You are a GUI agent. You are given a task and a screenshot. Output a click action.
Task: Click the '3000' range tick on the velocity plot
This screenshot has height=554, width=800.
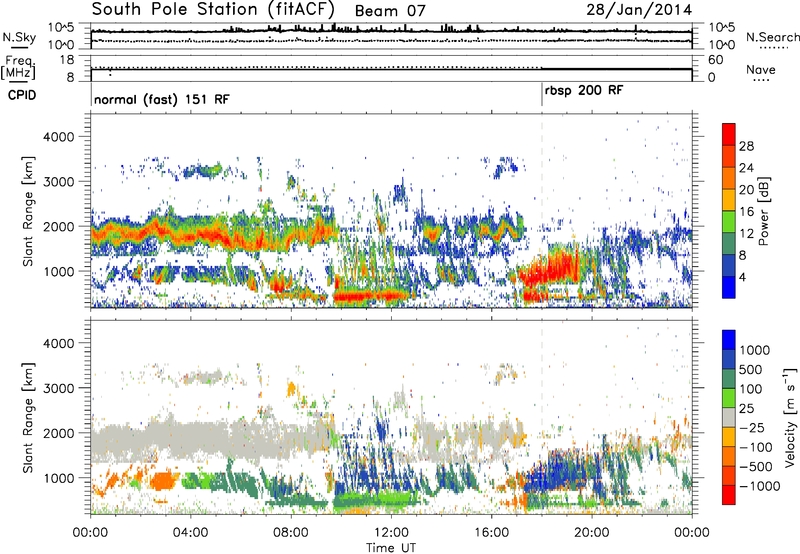click(58, 388)
